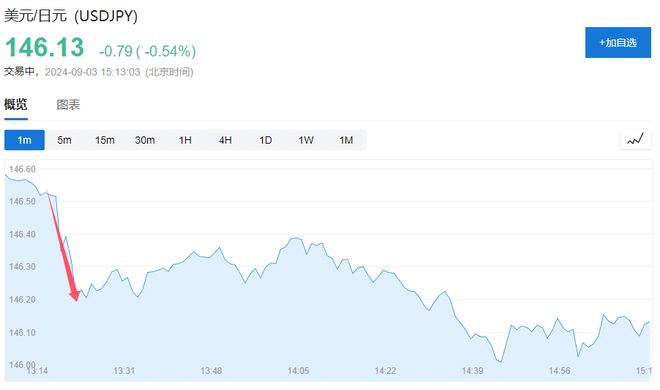Viewport: 660px width, 390px height.
Task: Click the 14:05 time axis marker
Action: pos(298,371)
